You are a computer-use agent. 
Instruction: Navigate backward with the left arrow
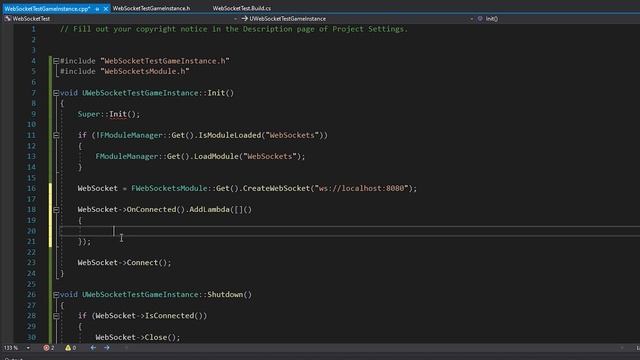point(93,348)
